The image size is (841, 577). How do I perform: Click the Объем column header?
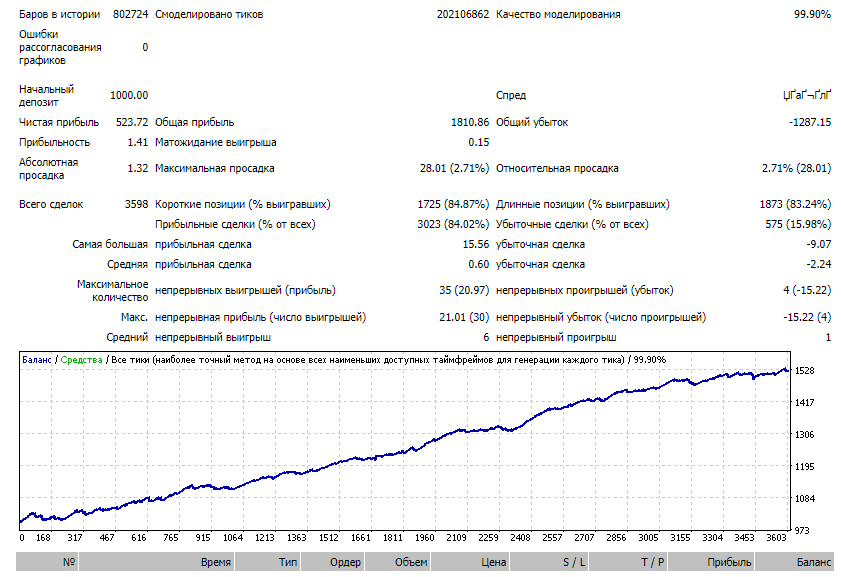click(x=397, y=562)
